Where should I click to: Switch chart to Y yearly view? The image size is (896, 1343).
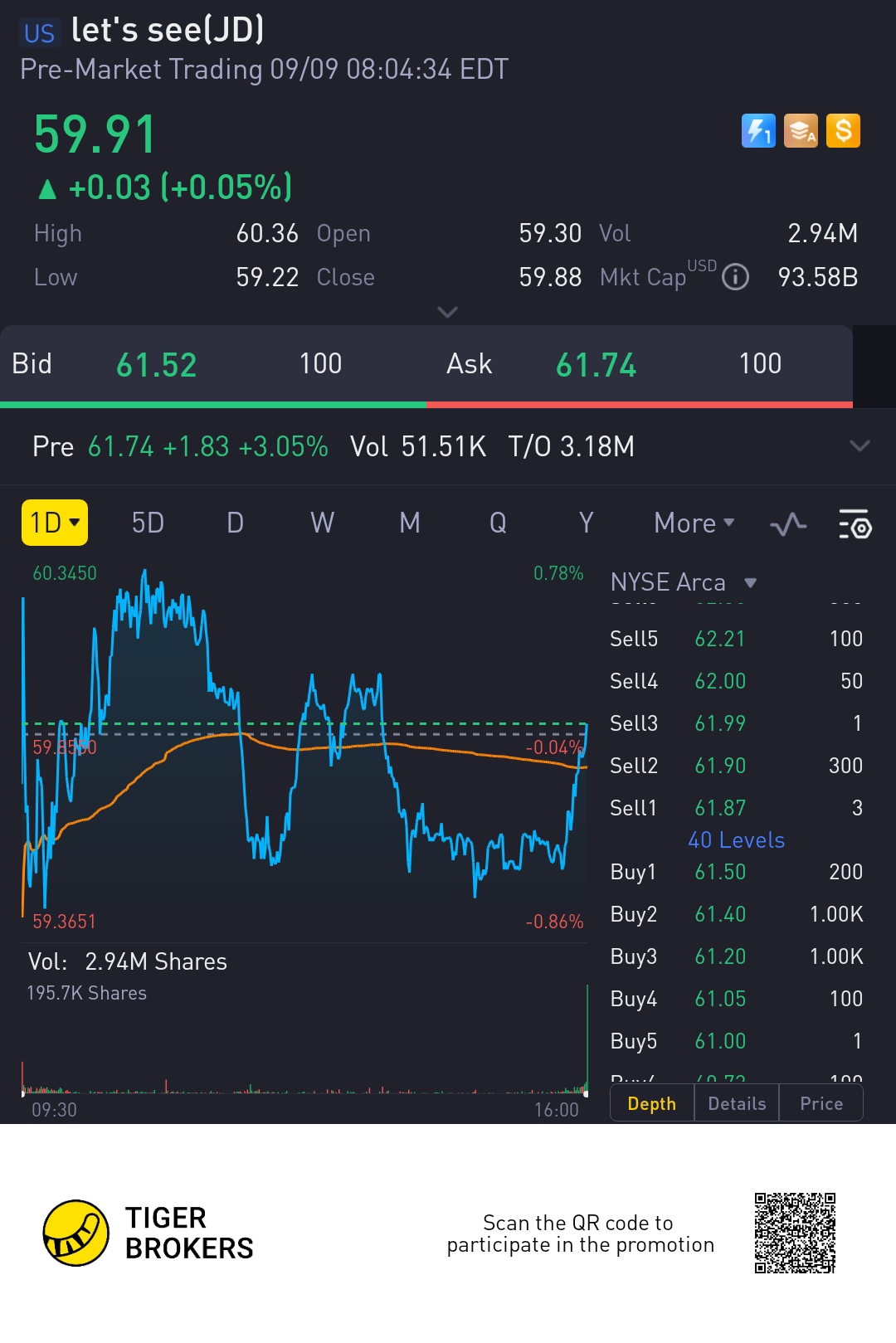[x=586, y=523]
